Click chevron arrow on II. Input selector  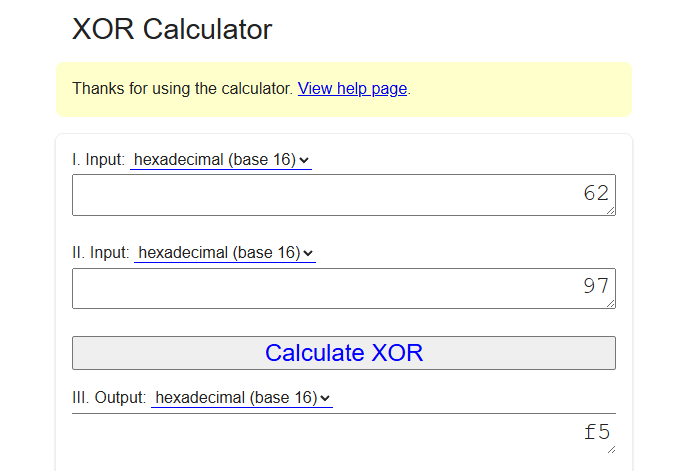coord(308,253)
